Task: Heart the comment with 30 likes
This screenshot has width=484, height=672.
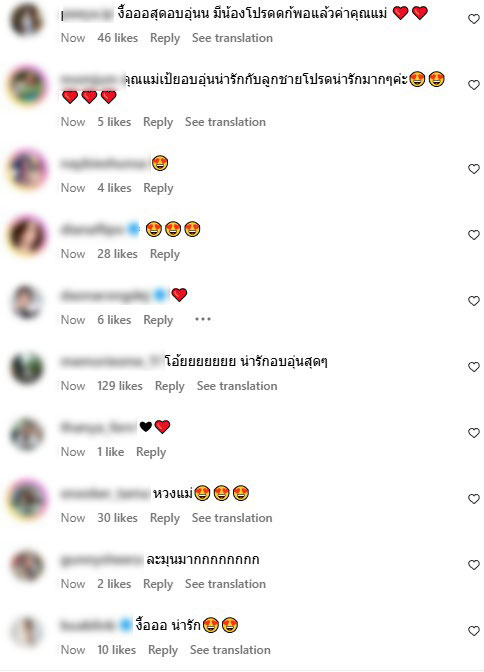Action: pos(473,499)
